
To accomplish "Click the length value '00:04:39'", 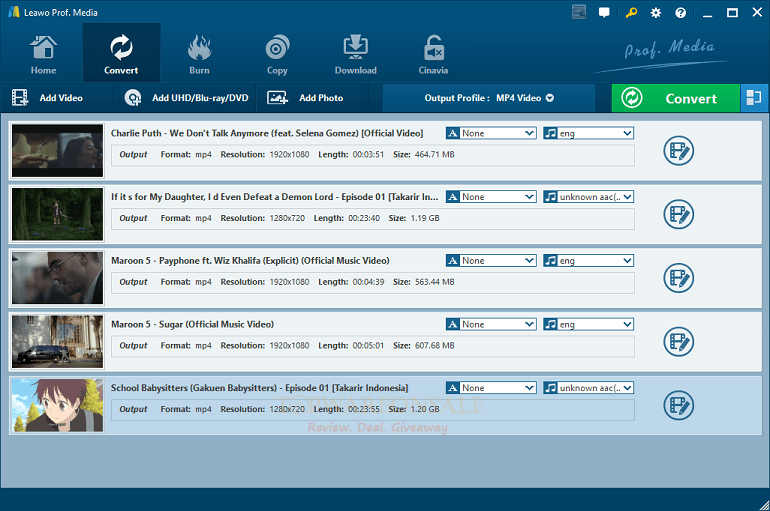I will [368, 282].
